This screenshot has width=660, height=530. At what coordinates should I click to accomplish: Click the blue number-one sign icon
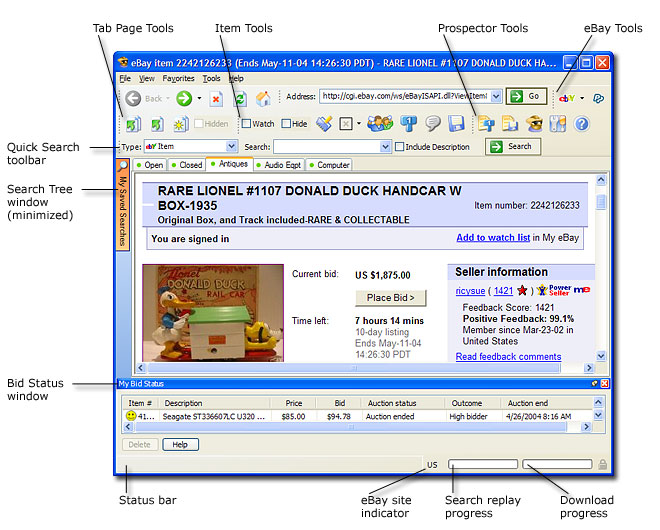coord(408,123)
